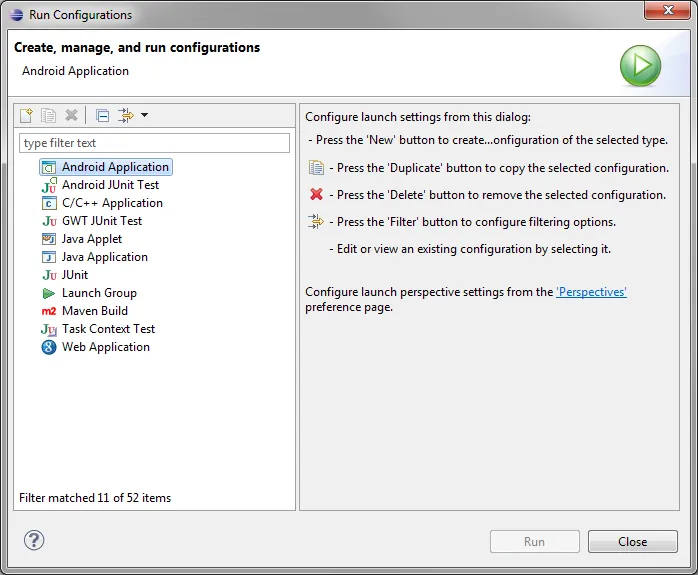Click the Java Applet row icon
This screenshot has width=698, height=575.
(49, 239)
